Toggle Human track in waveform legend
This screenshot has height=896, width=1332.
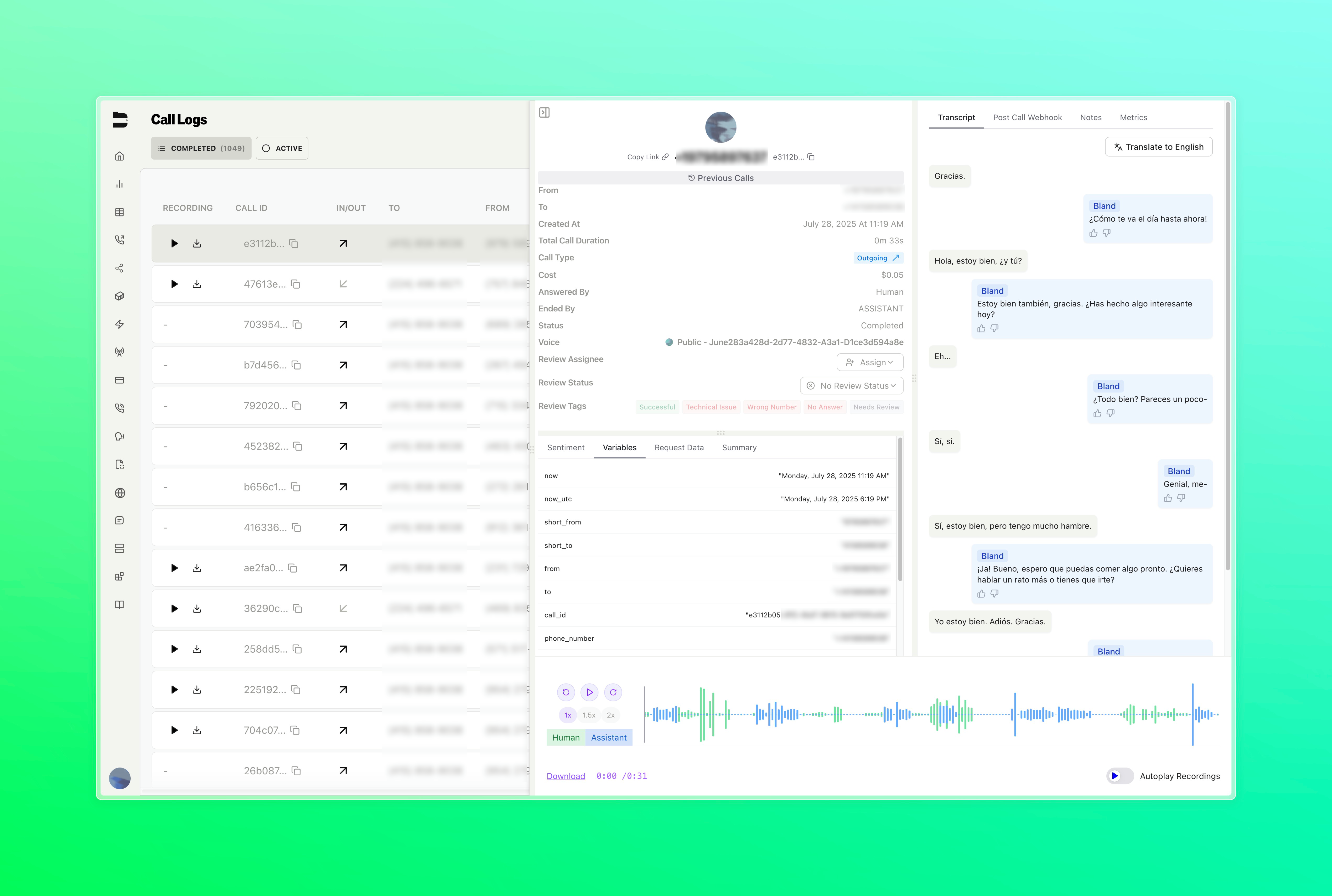(566, 738)
